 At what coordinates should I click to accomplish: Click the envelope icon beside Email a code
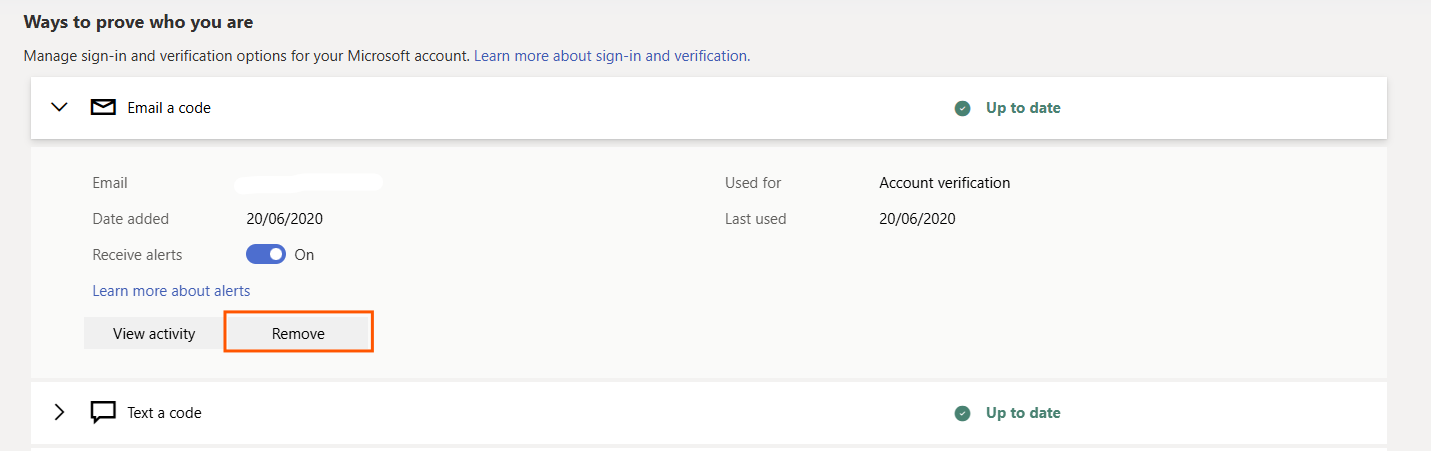pyautogui.click(x=103, y=107)
